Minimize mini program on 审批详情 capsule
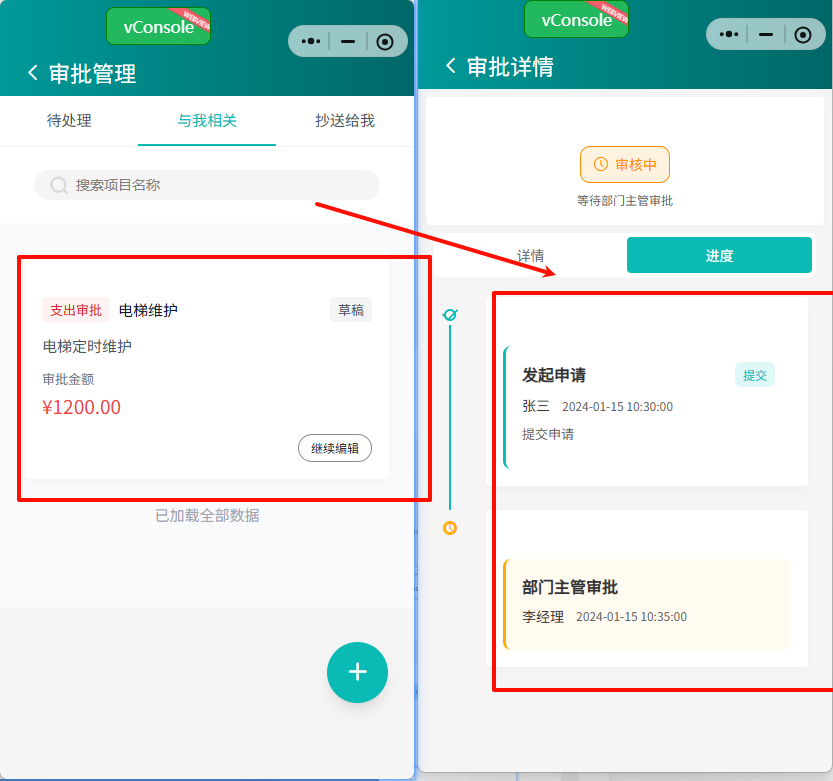Screen dimensions: 833x781 766,34
